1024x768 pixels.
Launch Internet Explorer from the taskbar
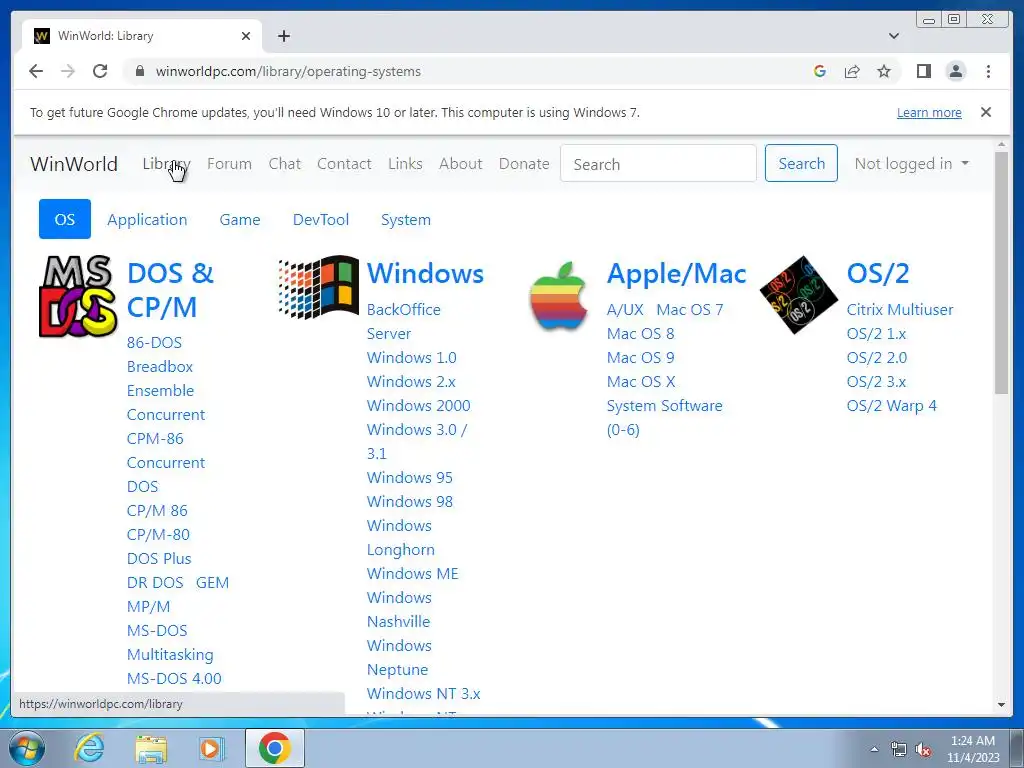point(89,748)
